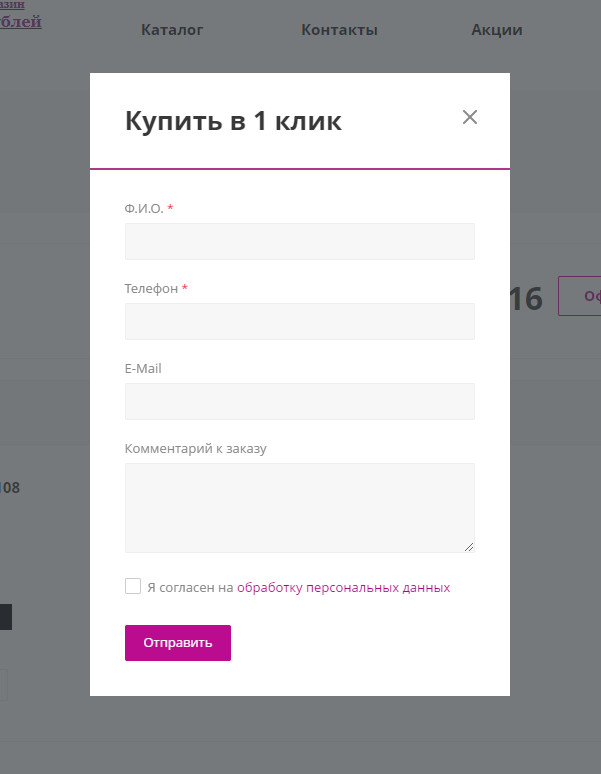601x774 pixels.
Task: Click the store logo link in header
Action: pyautogui.click(x=20, y=15)
